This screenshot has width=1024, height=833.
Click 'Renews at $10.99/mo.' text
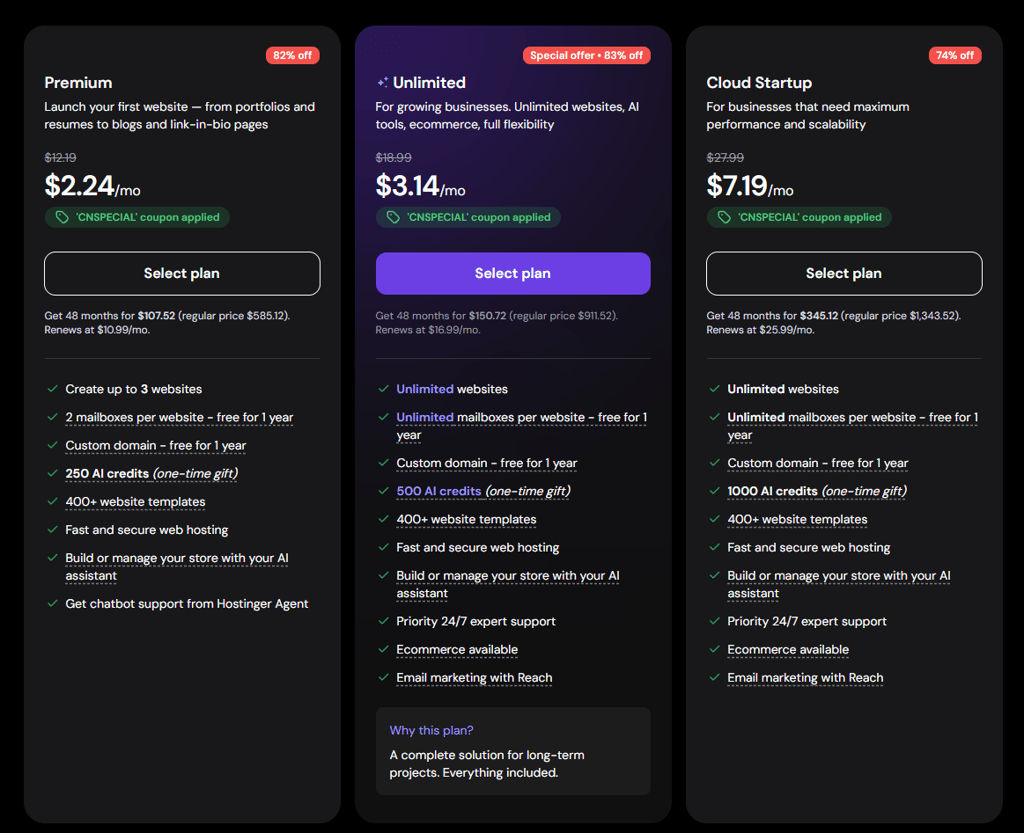tap(97, 330)
